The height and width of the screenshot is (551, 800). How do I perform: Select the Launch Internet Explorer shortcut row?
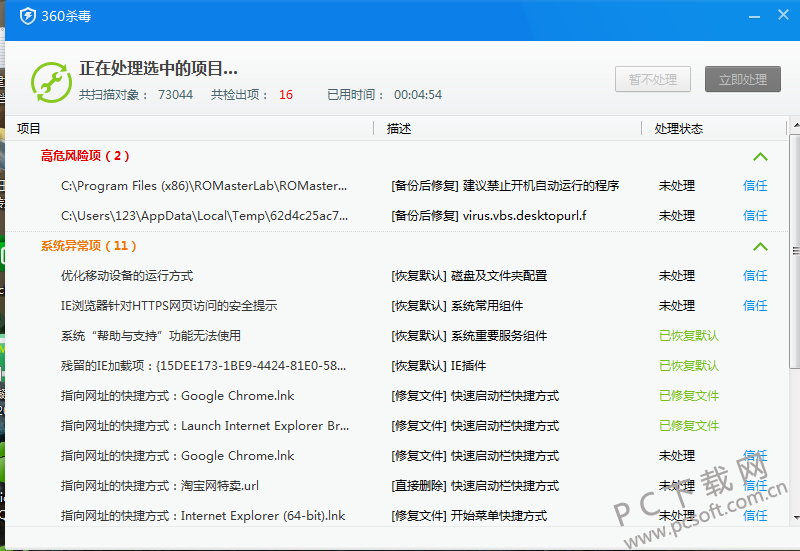[x=205, y=426]
